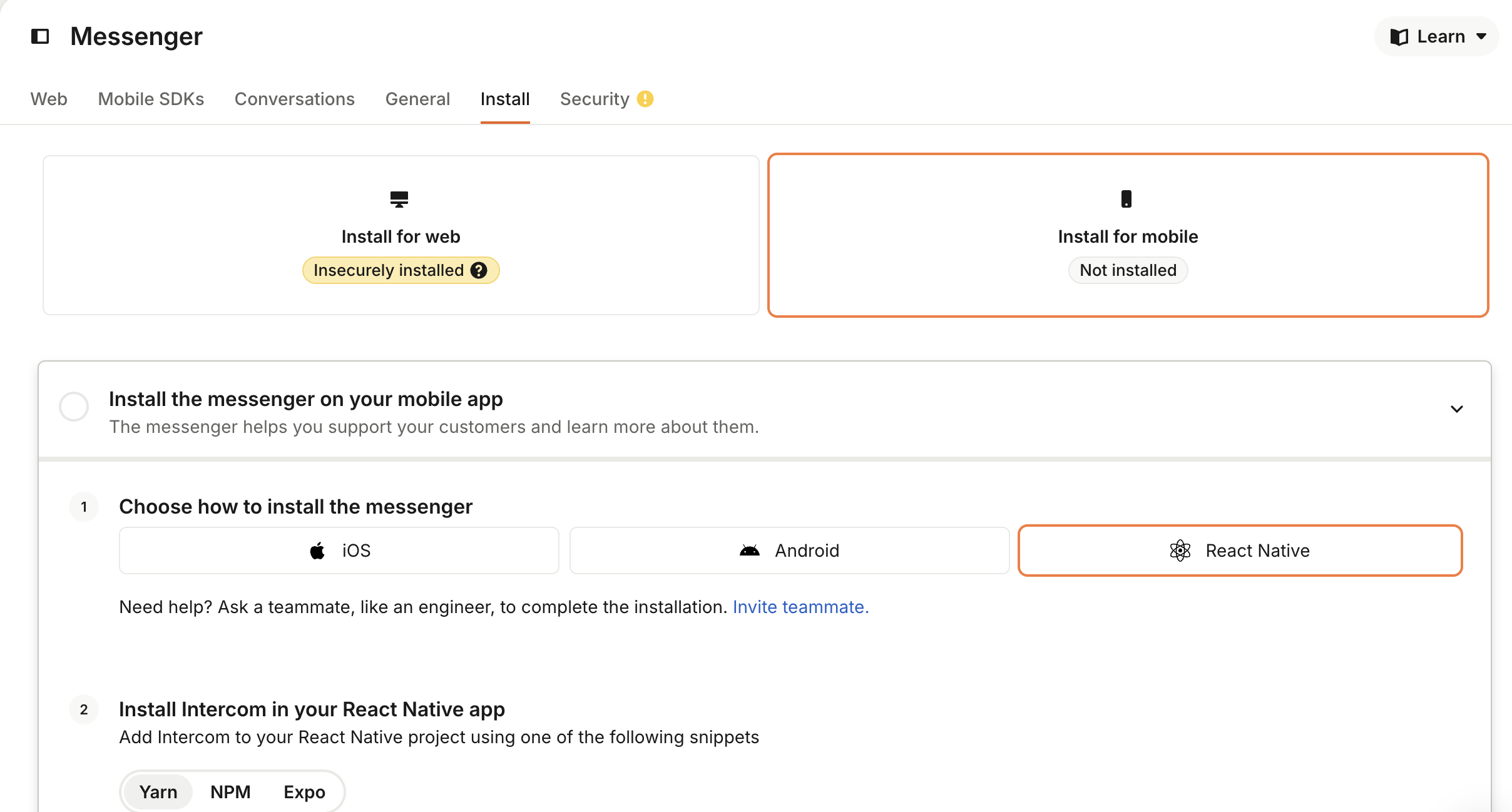Collapse the Install the messenger section chevron
1512x812 pixels.
coord(1457,409)
